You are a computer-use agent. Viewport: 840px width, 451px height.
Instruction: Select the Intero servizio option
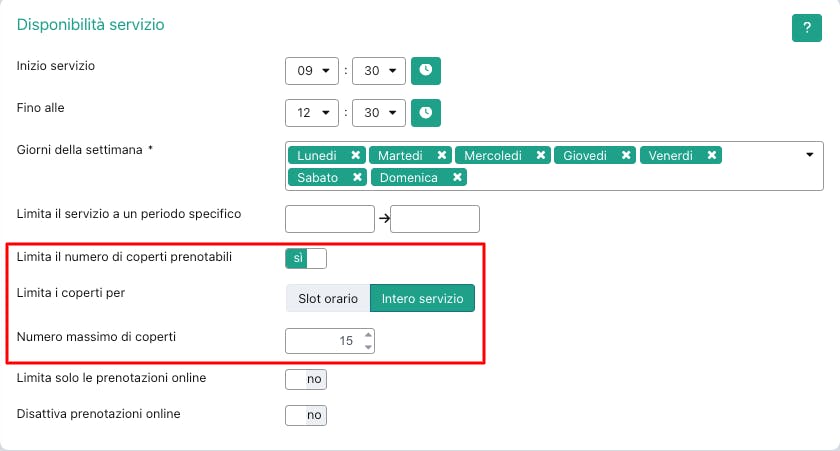click(x=422, y=299)
